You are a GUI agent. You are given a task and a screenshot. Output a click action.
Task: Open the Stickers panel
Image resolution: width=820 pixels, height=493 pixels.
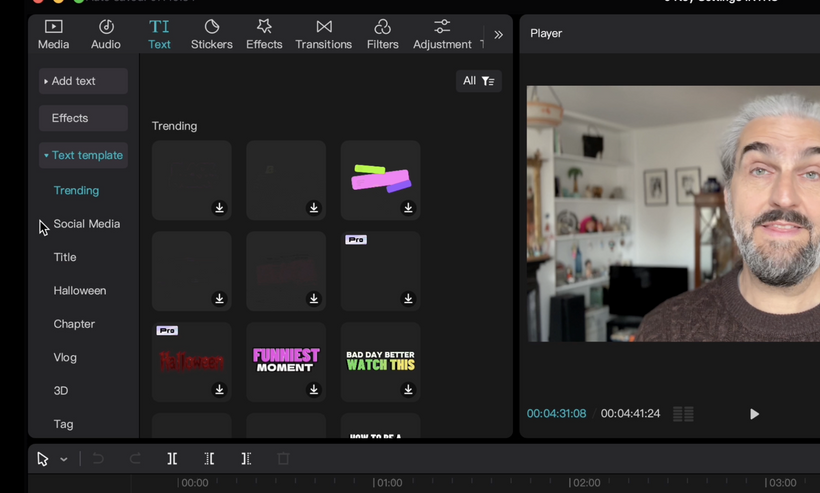coord(211,34)
